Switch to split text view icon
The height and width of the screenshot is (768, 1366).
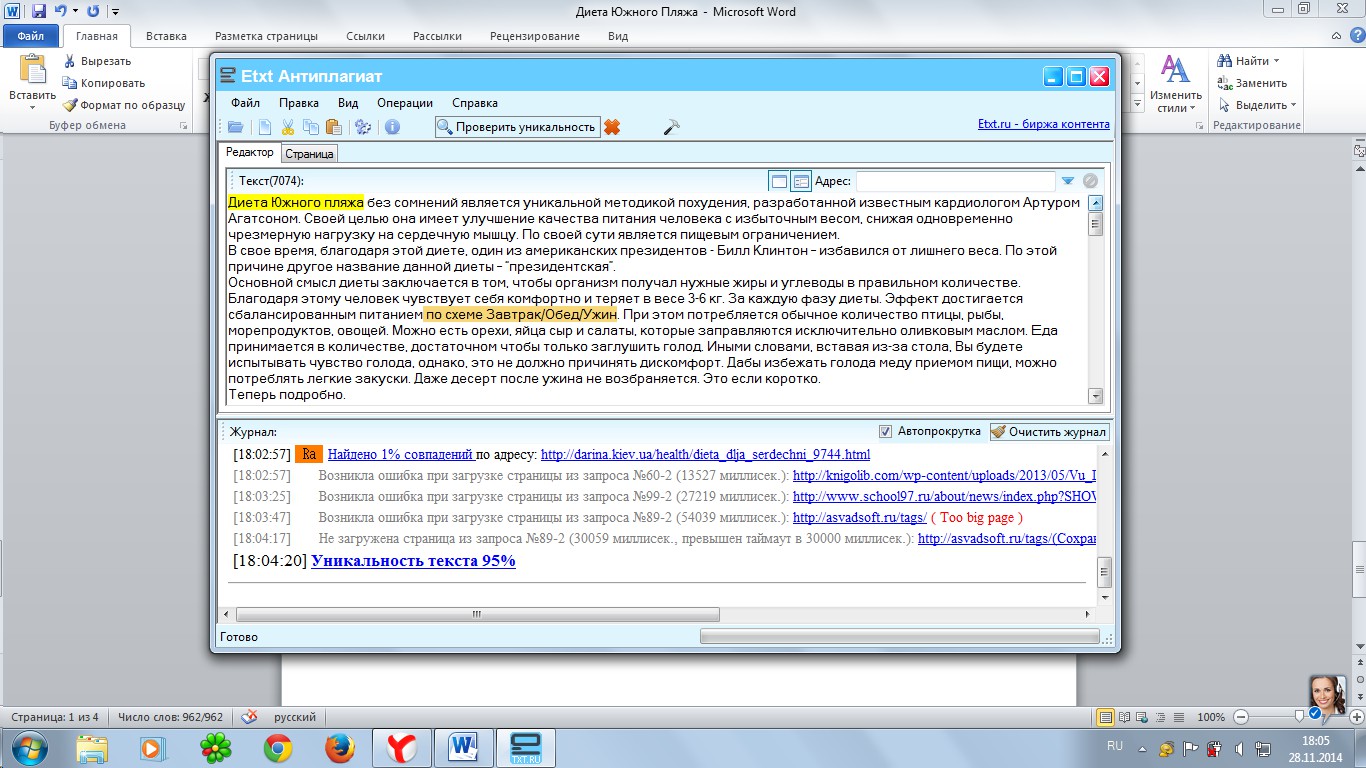[800, 181]
